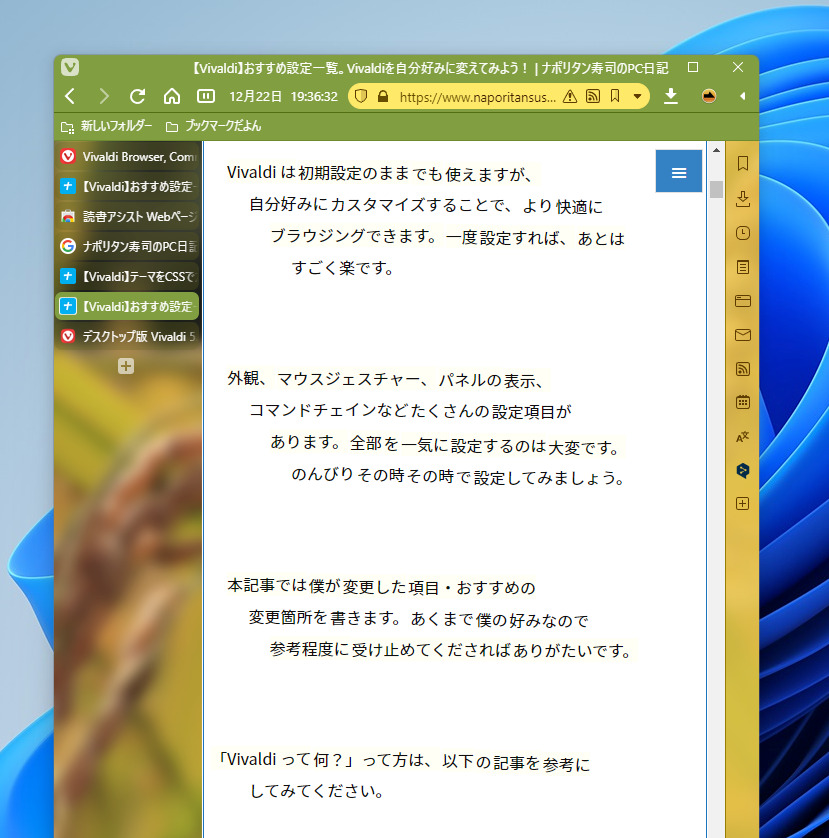Open the Window panel
The height and width of the screenshot is (838, 829).
click(742, 301)
